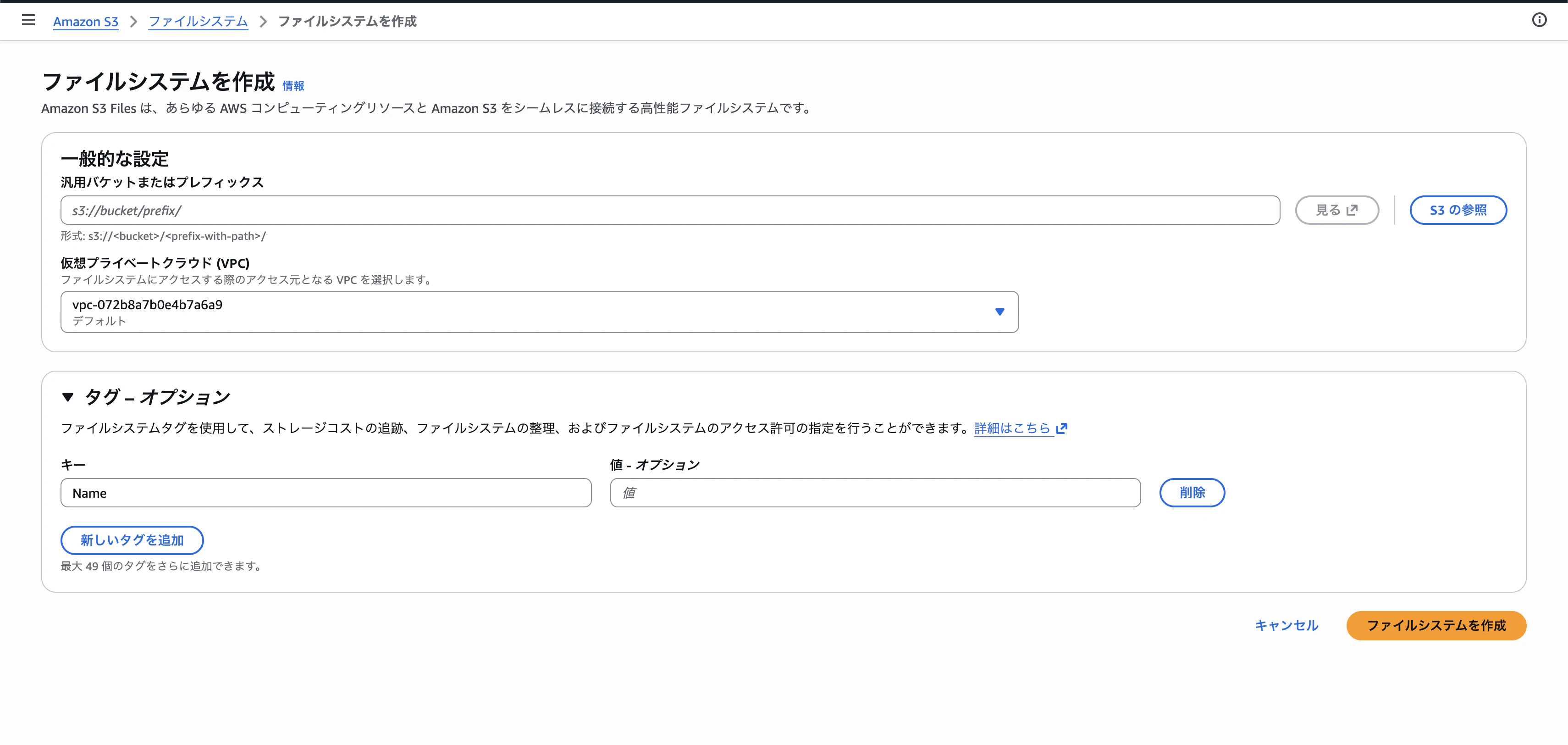Go to Amazon S3 breadcrumb link
Screen dimensions: 1568x745
[86, 21]
